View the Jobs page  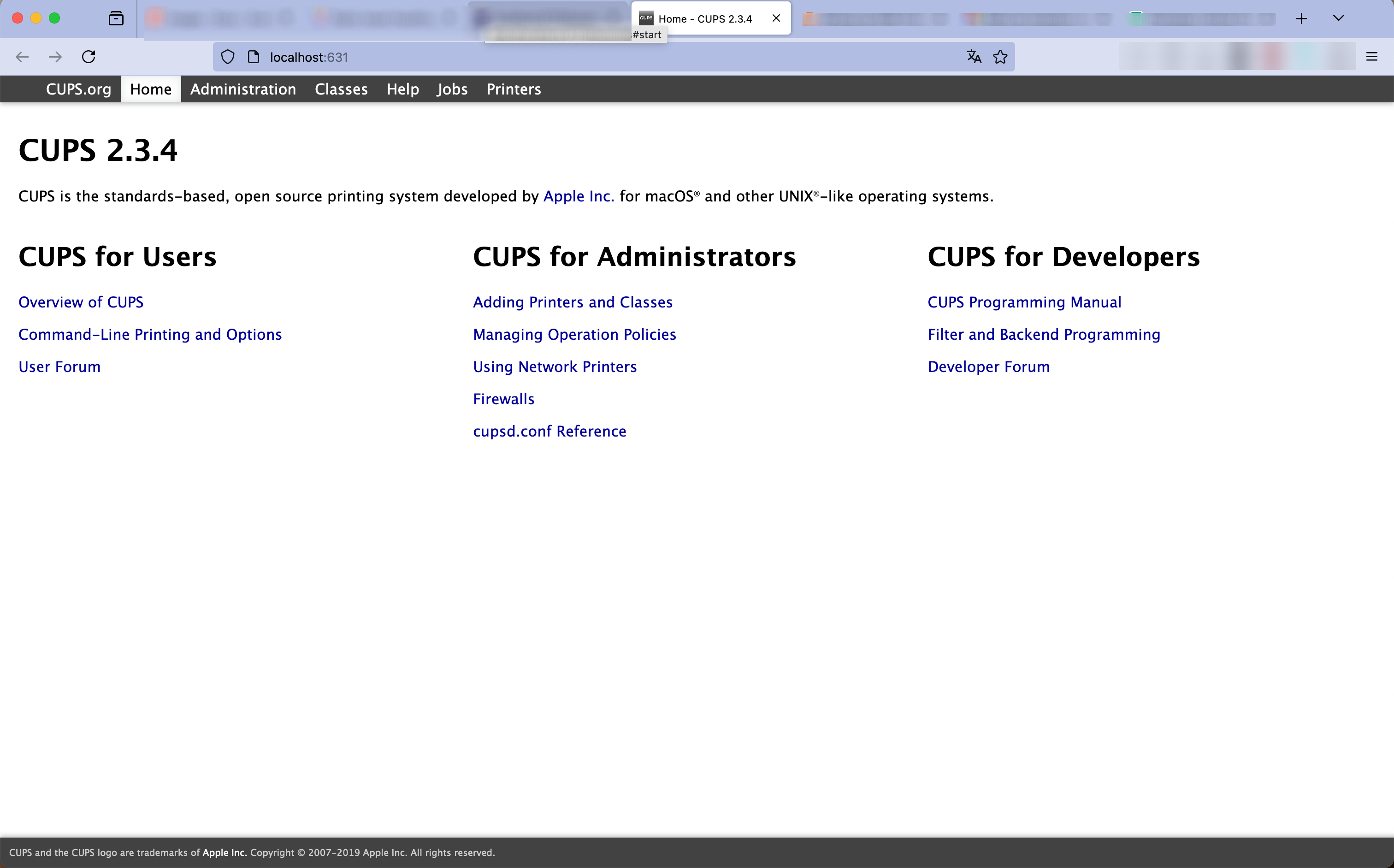[x=452, y=89]
